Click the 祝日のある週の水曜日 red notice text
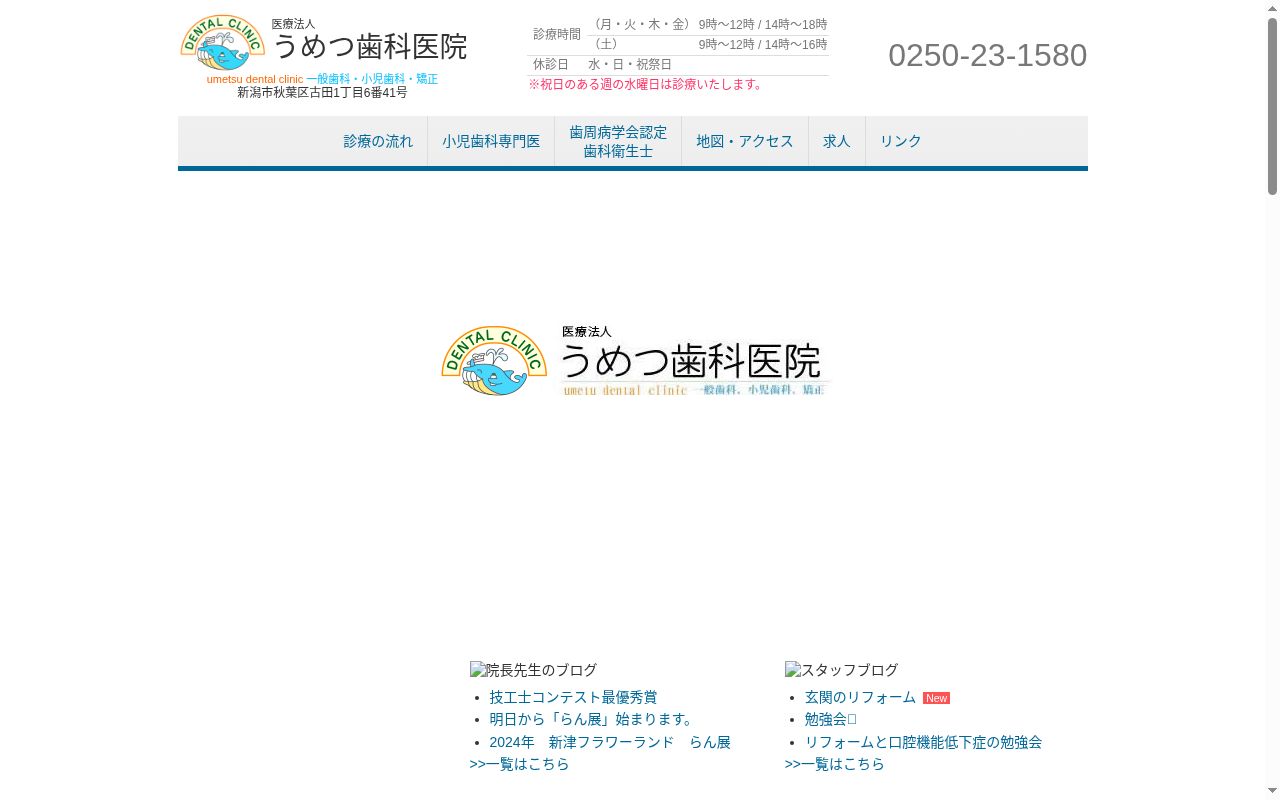The width and height of the screenshot is (1280, 800). click(x=647, y=84)
